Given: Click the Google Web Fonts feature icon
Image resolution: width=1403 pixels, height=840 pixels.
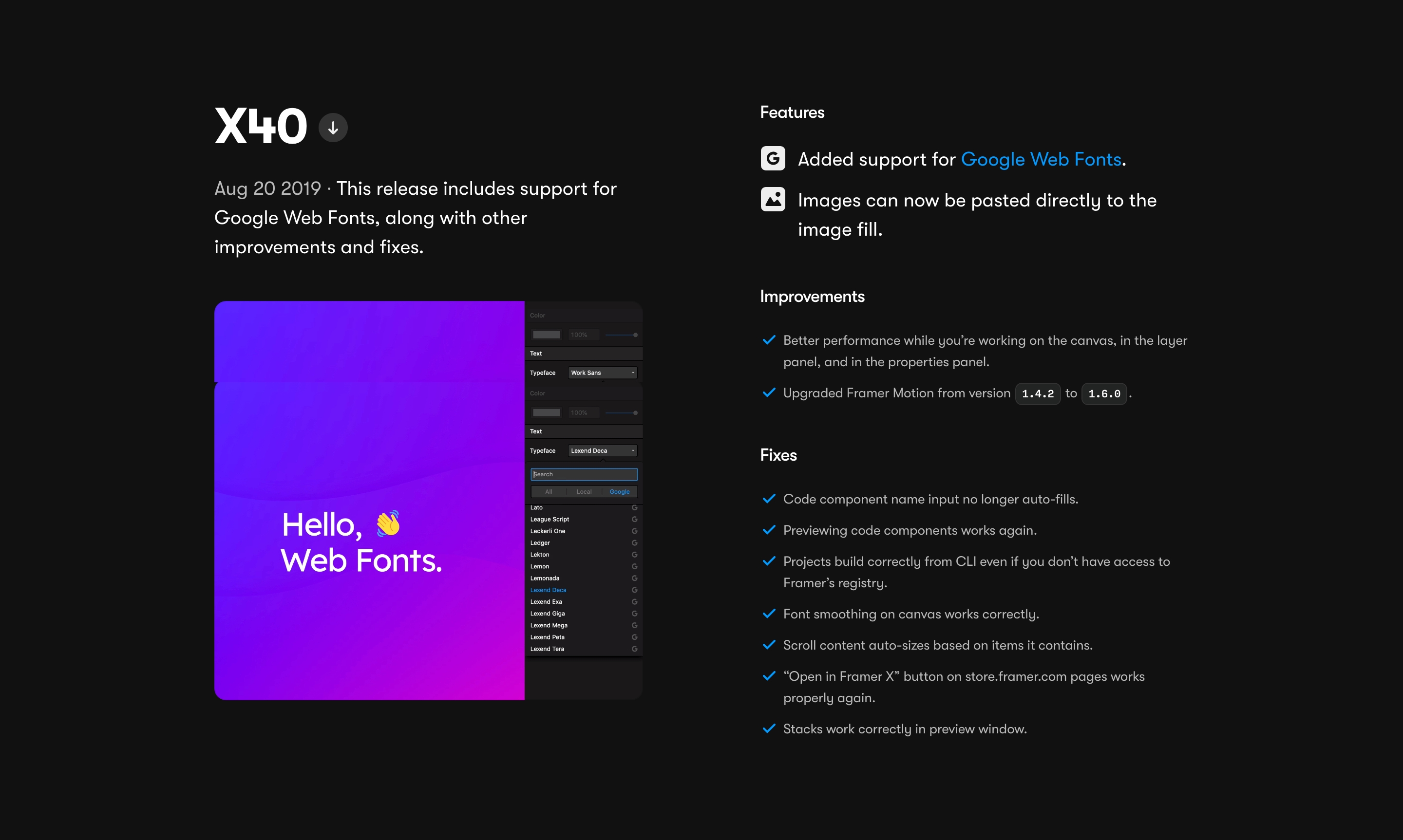Looking at the screenshot, I should [774, 158].
